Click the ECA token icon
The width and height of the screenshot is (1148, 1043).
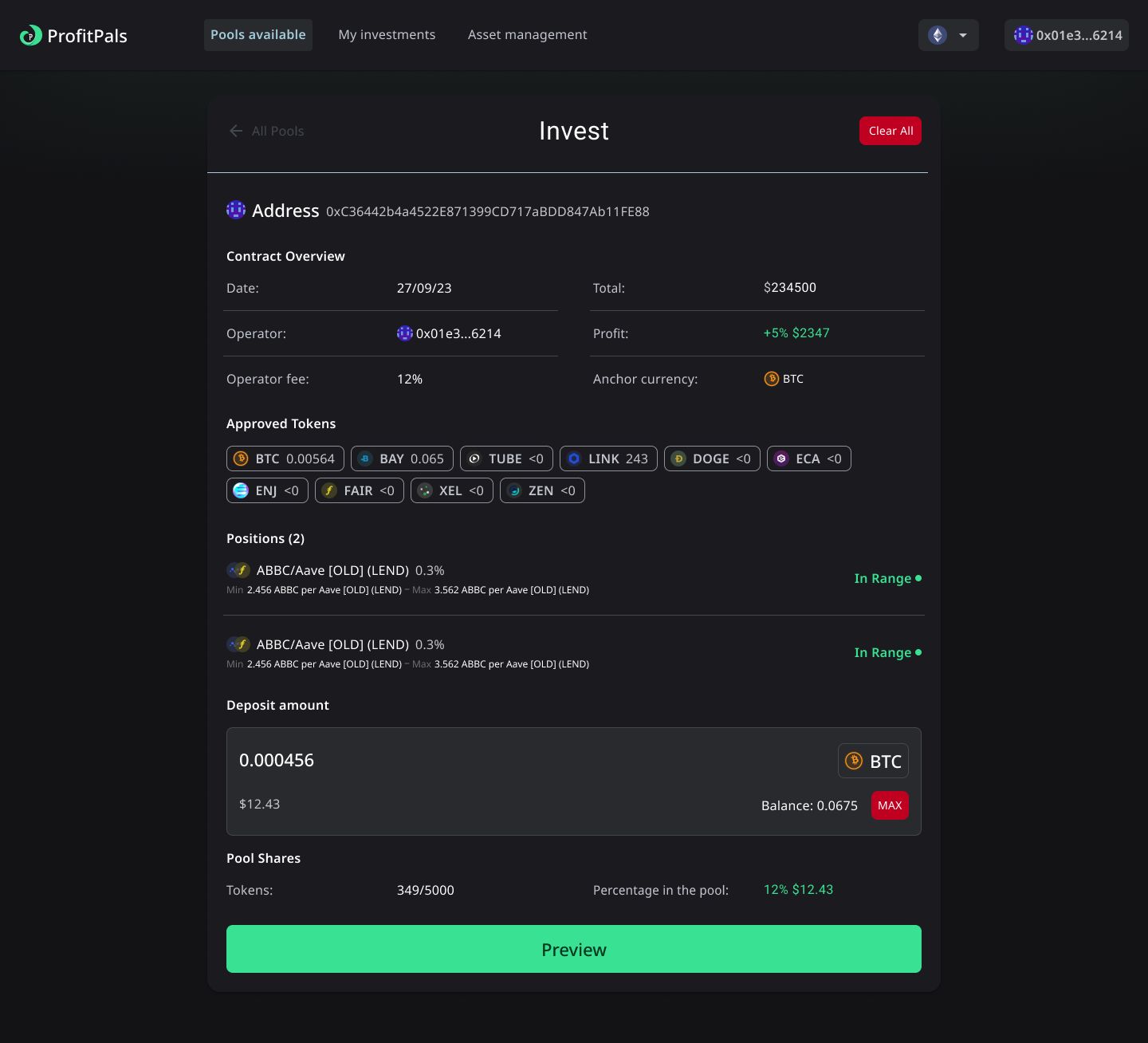click(781, 459)
